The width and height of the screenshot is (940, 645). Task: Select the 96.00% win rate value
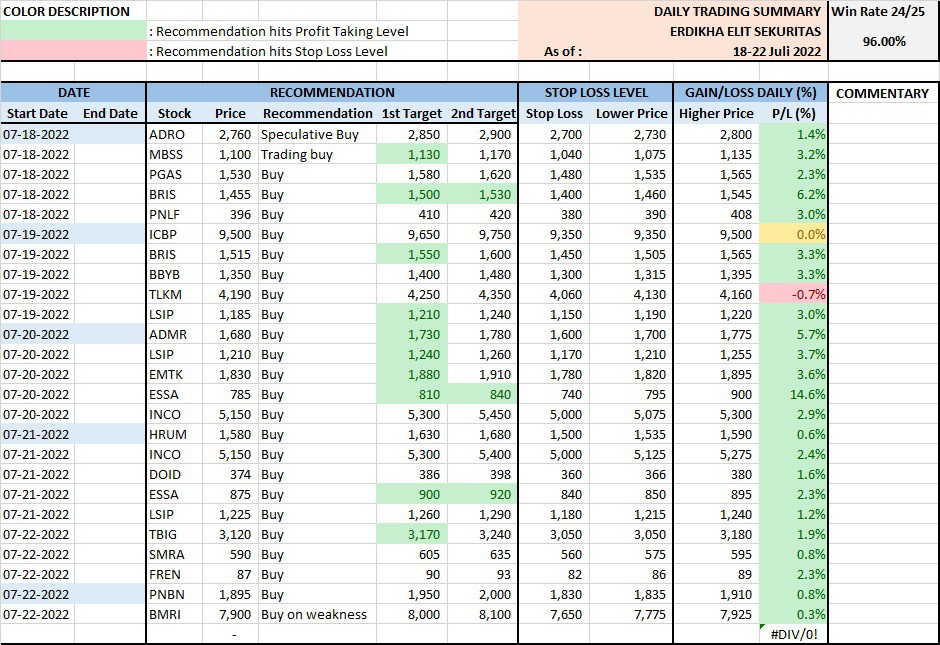coord(883,42)
